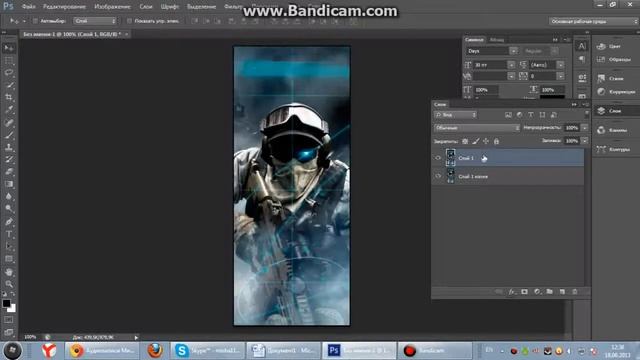Select the Rectangle shape tool

click(x=9, y=259)
